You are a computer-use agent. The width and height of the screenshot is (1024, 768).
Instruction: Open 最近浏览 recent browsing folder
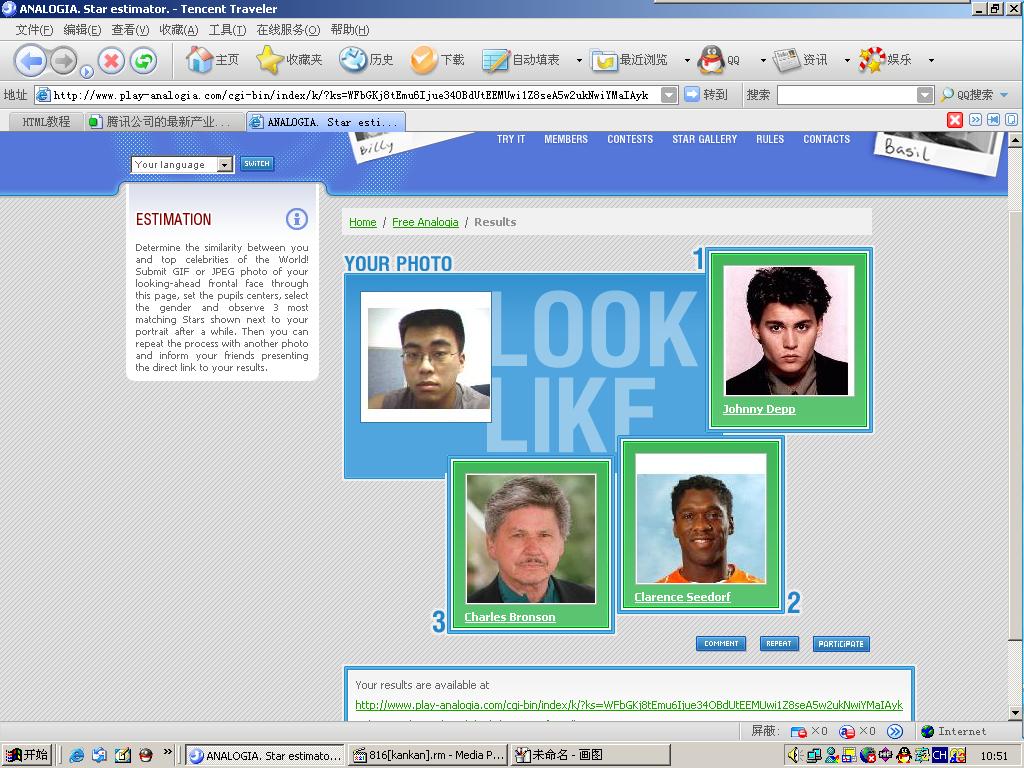(x=630, y=59)
